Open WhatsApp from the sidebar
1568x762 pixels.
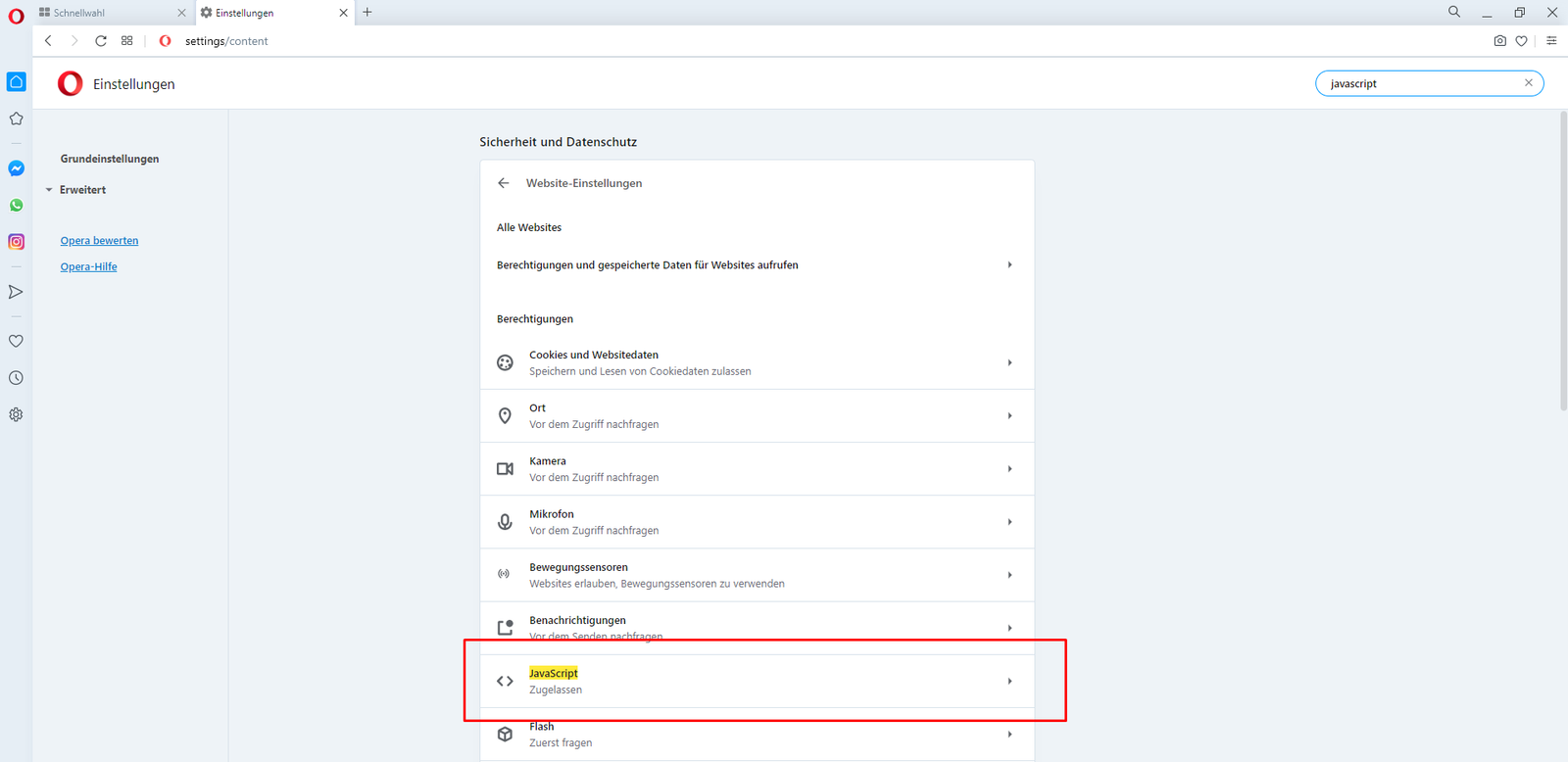[x=16, y=206]
